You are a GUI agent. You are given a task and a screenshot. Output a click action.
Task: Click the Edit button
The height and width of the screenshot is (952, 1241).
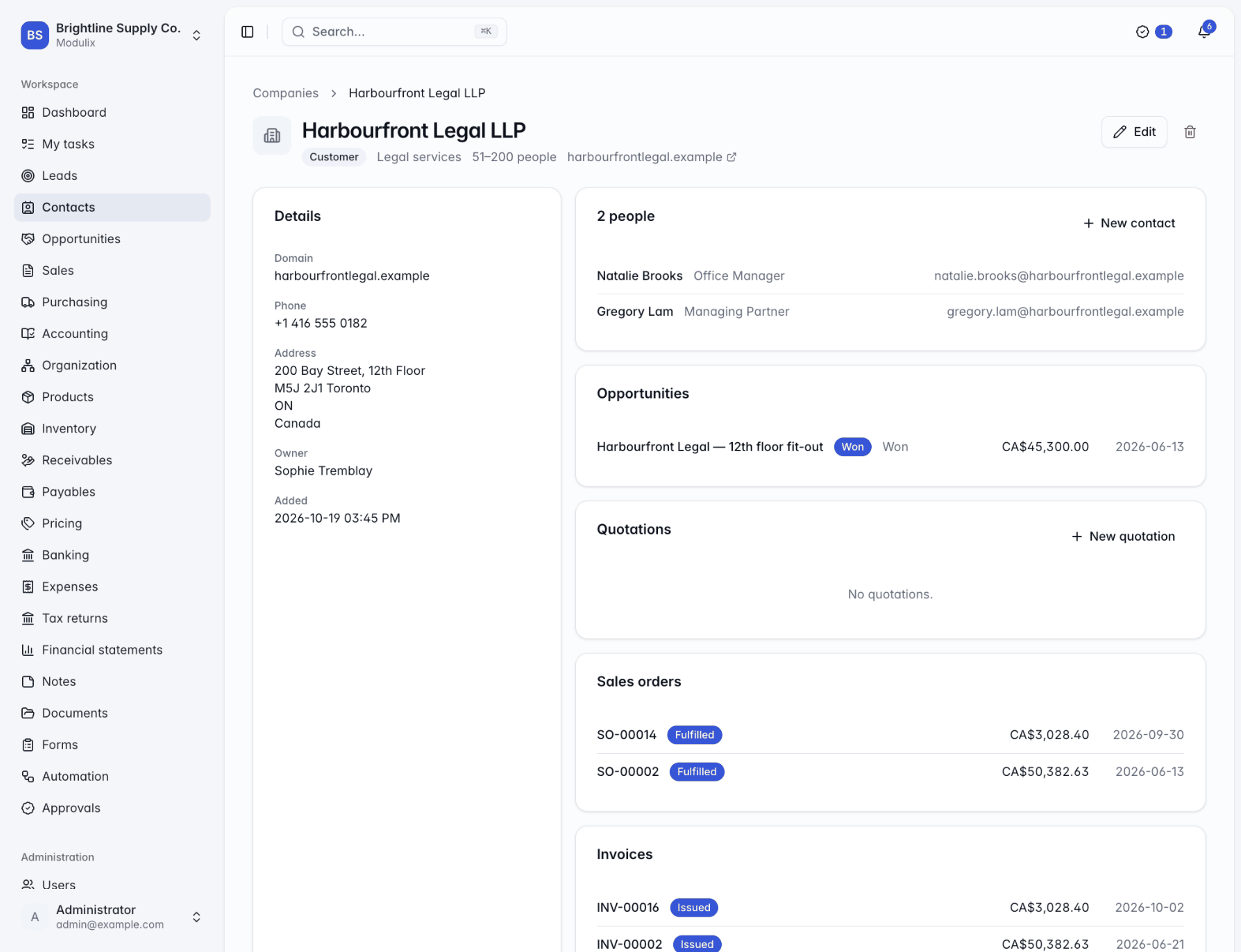tap(1134, 132)
